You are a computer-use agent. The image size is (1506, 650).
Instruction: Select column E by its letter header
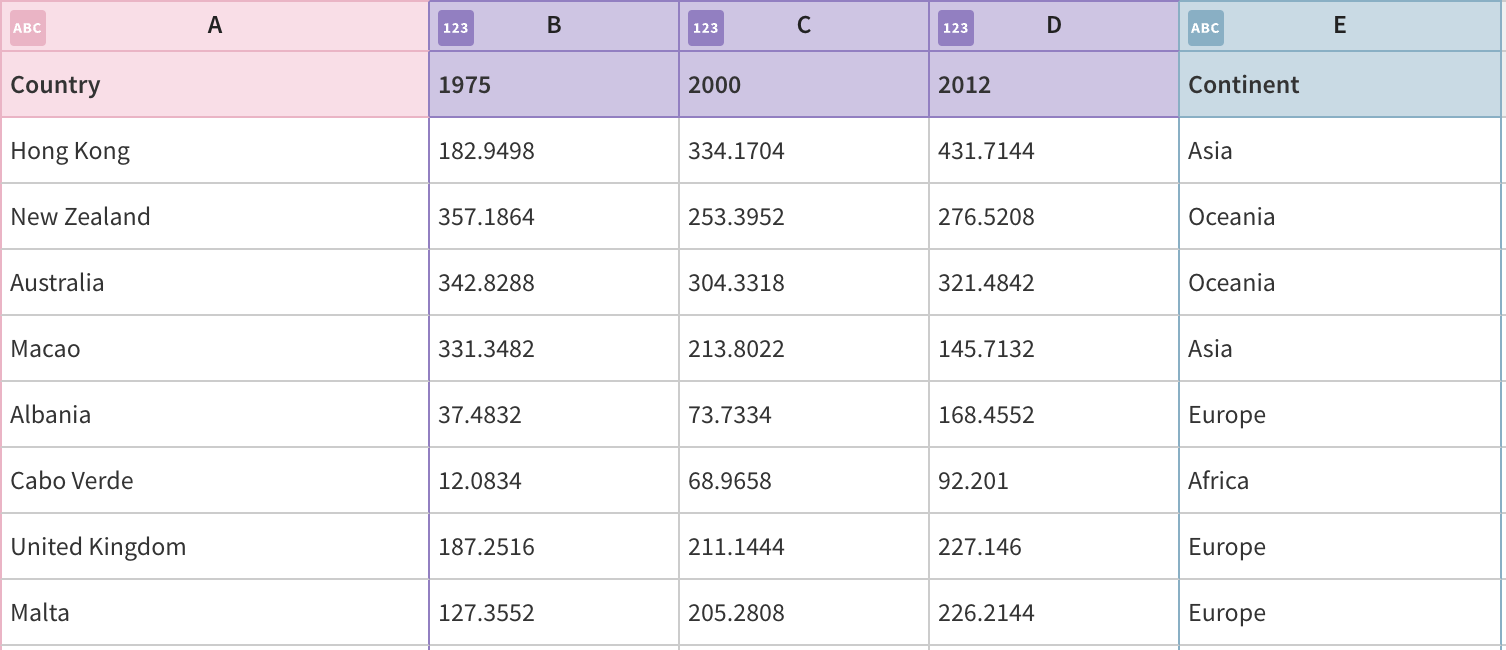1339,27
